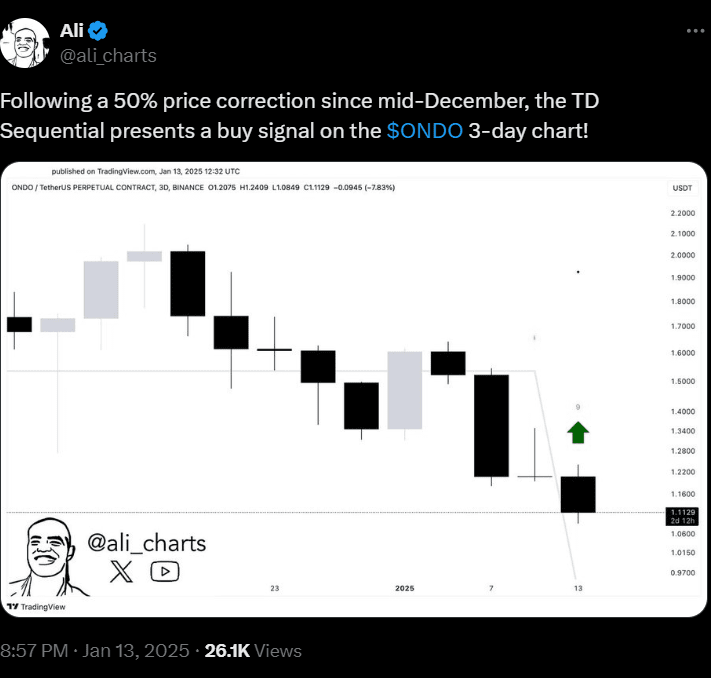Image resolution: width=711 pixels, height=678 pixels.
Task: Click the YouTube play icon in watermark
Action: (165, 571)
